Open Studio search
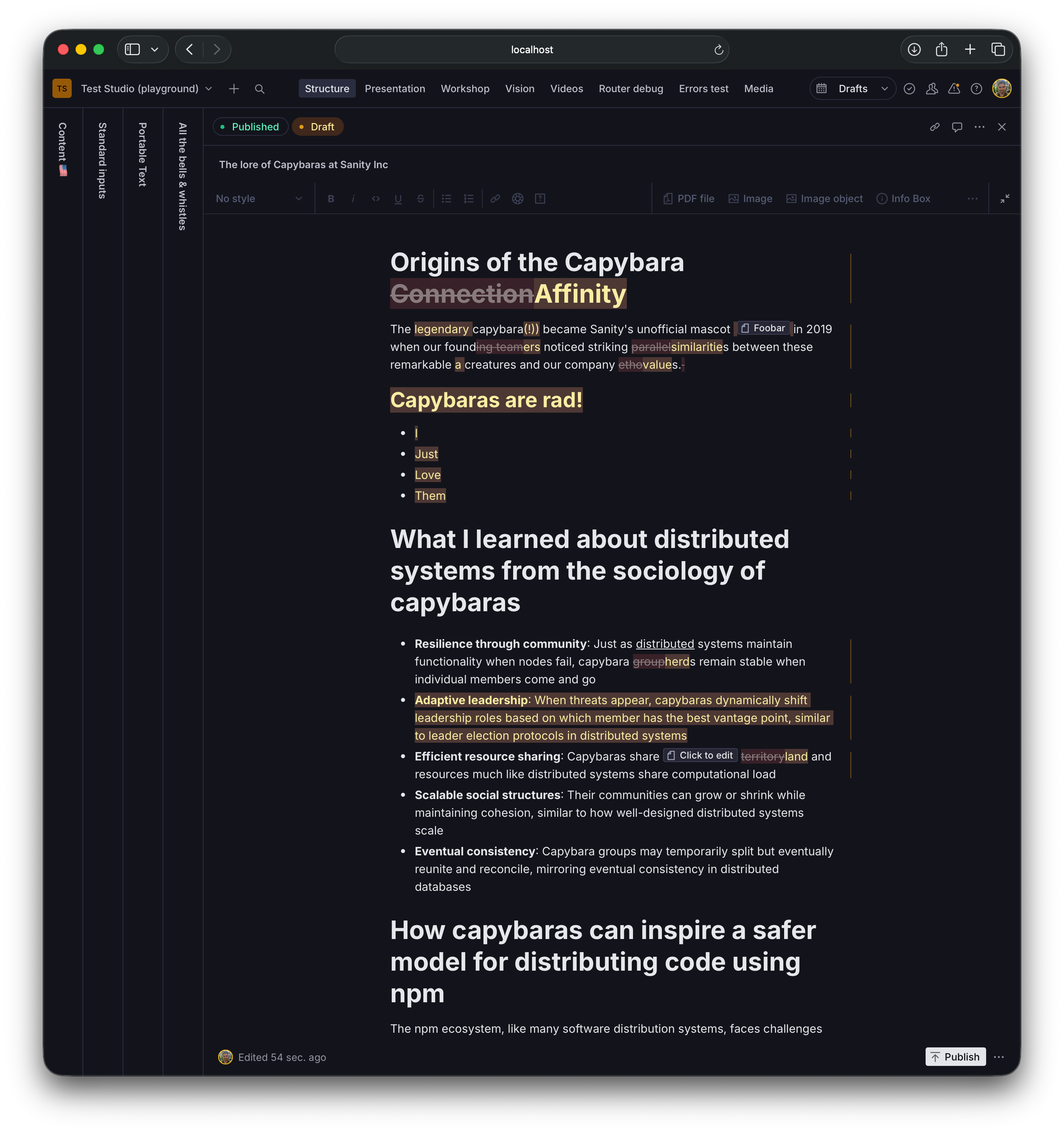Viewport: 1064px width, 1133px height. click(x=260, y=88)
